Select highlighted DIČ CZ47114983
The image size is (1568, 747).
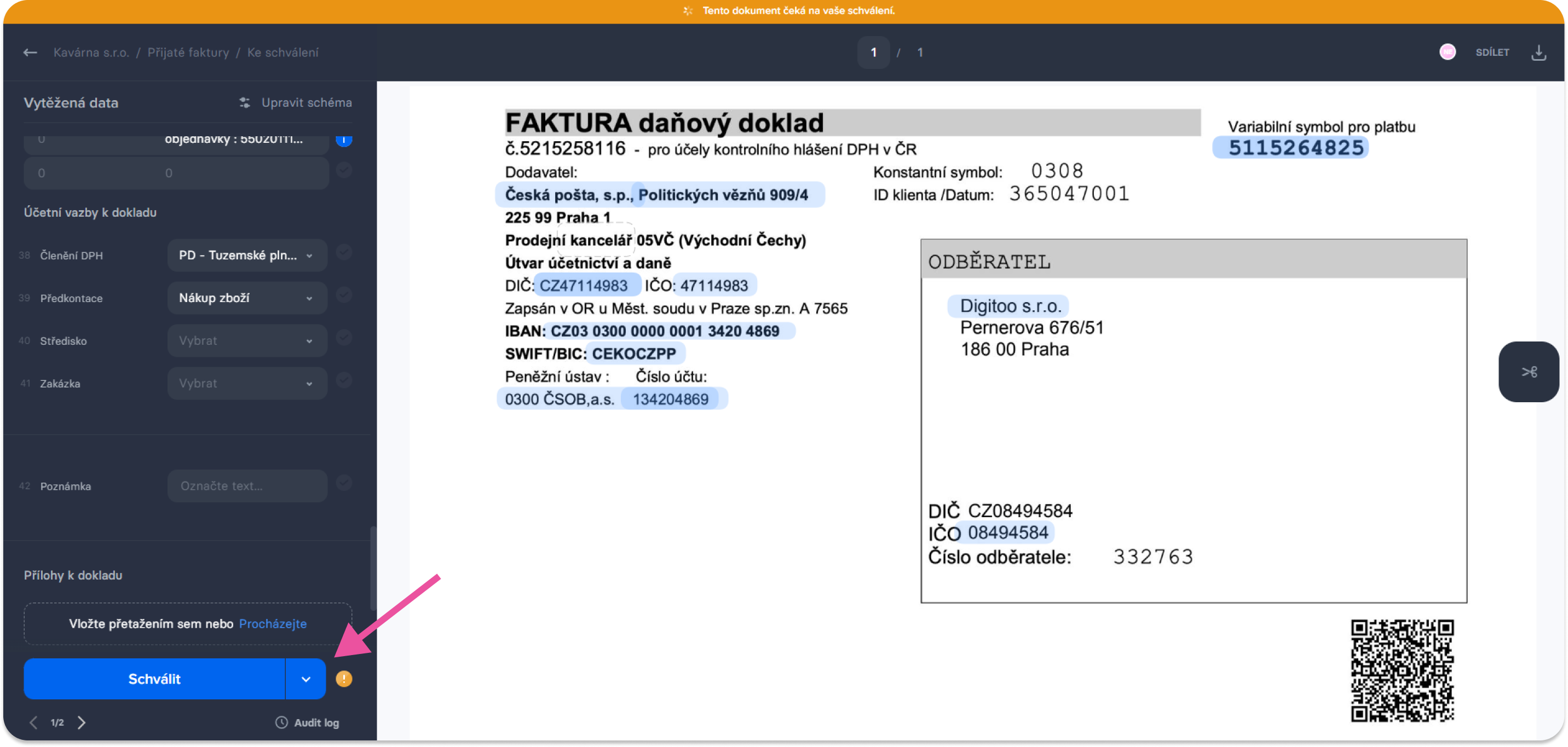coord(586,285)
